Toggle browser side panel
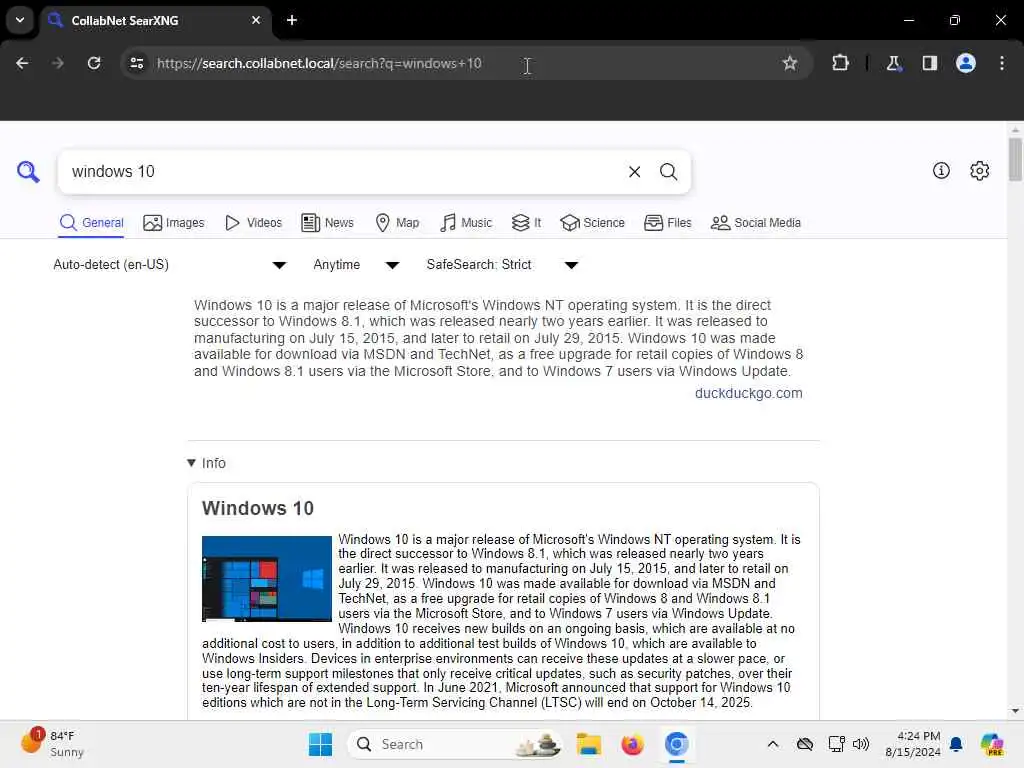Image resolution: width=1024 pixels, height=768 pixels. coord(929,63)
